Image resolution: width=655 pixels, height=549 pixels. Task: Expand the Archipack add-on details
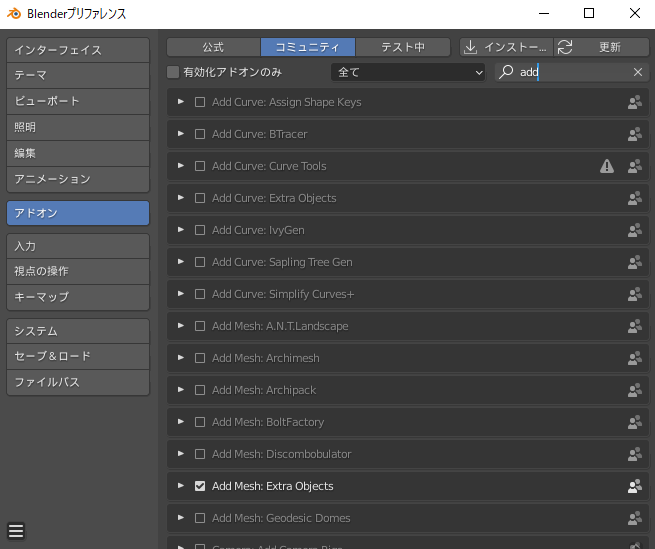point(181,390)
